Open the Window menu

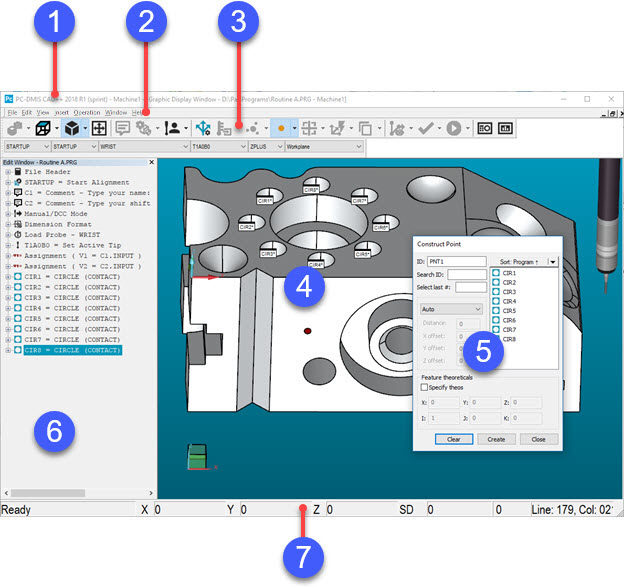116,112
